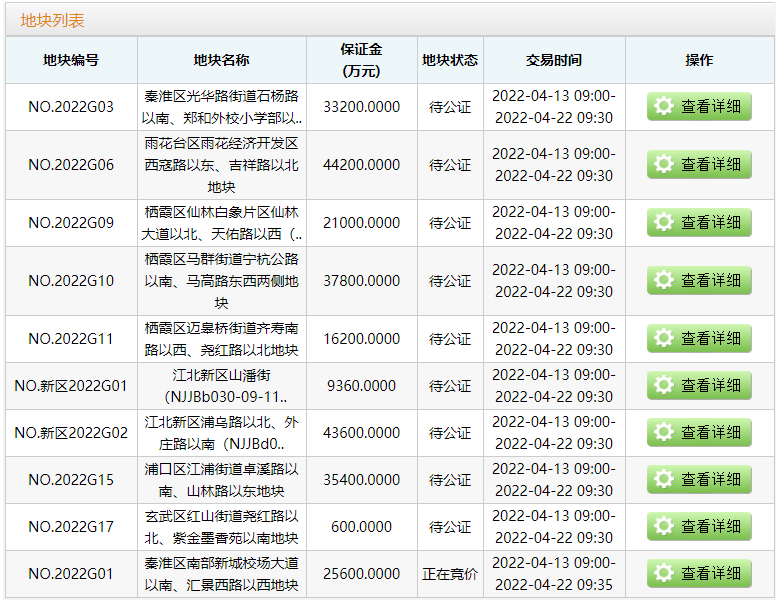Image resolution: width=778 pixels, height=600 pixels.
Task: Select deposit value 25600.0000
Action: tap(361, 574)
